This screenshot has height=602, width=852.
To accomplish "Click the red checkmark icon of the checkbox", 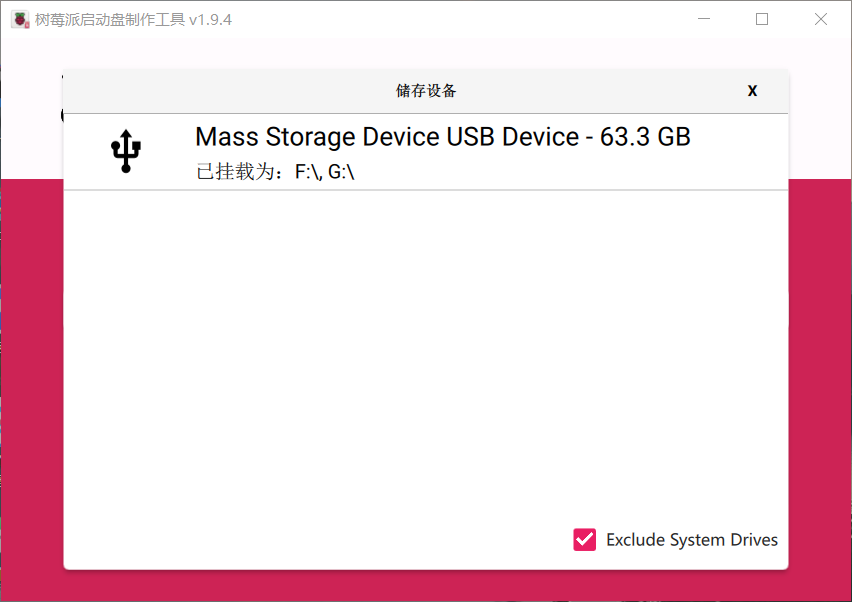I will point(584,539).
